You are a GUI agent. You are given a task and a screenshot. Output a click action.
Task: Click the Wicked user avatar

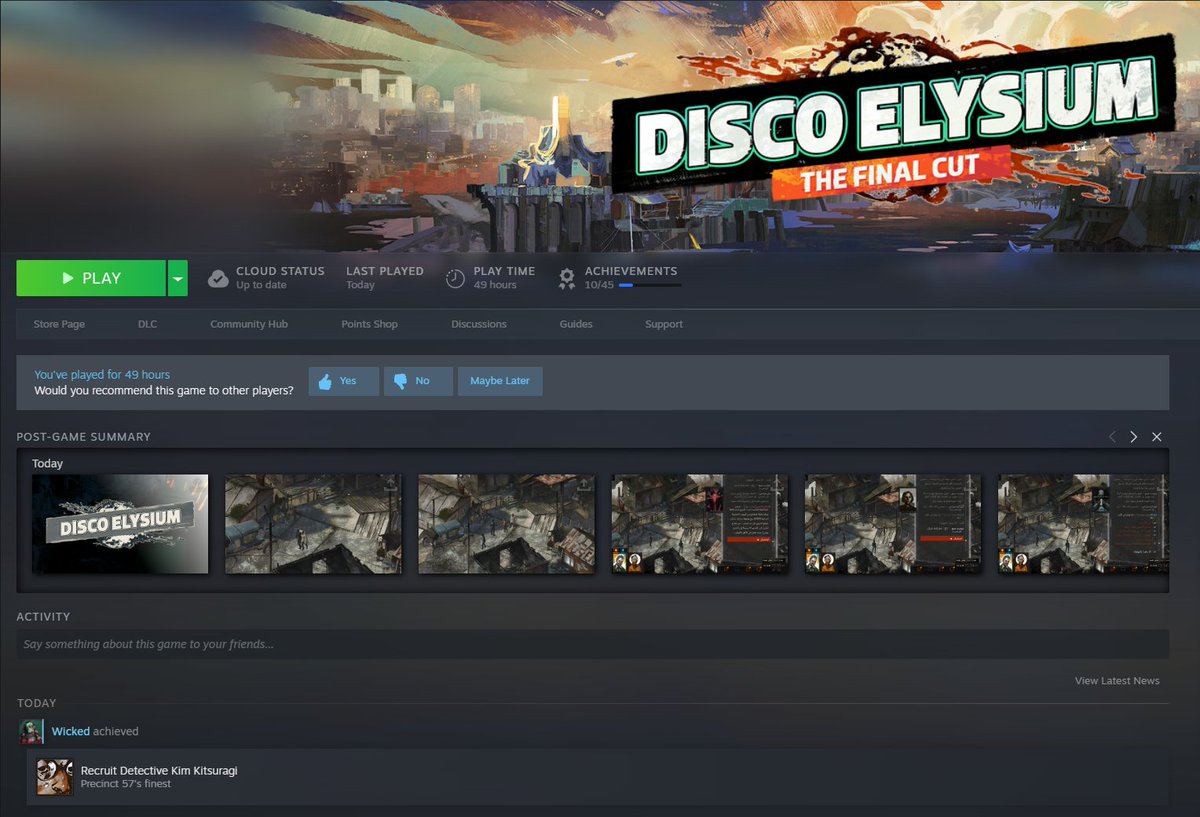31,732
